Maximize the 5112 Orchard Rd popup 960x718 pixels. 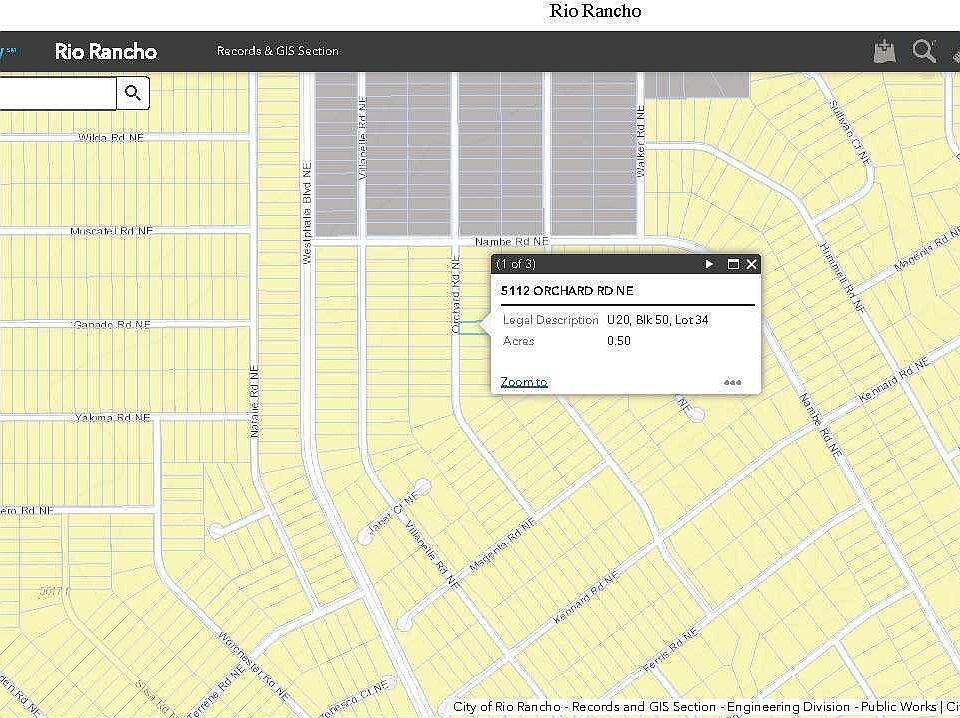tap(733, 264)
